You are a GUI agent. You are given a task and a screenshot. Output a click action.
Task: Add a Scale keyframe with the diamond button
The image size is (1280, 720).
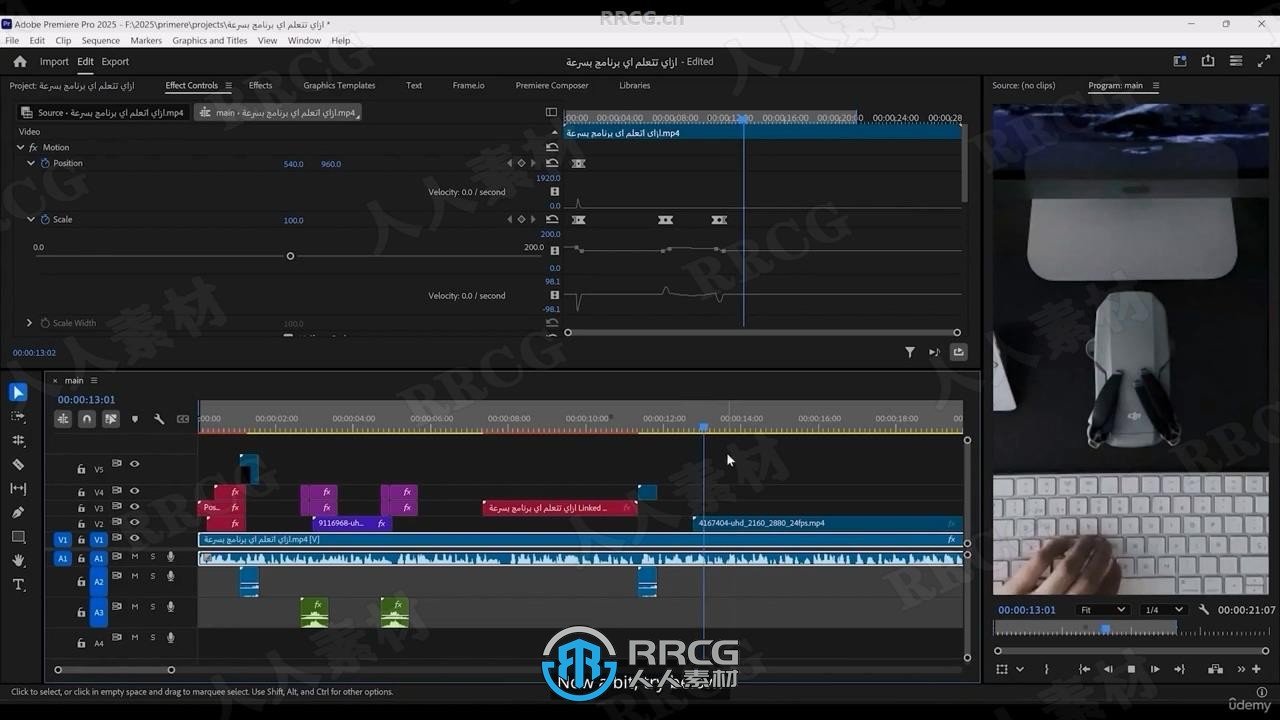(521, 219)
